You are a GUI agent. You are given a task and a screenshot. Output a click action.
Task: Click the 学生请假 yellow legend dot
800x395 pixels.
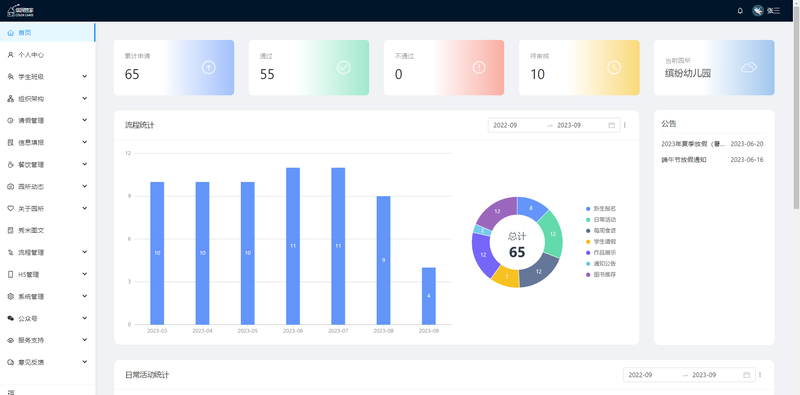pos(588,241)
